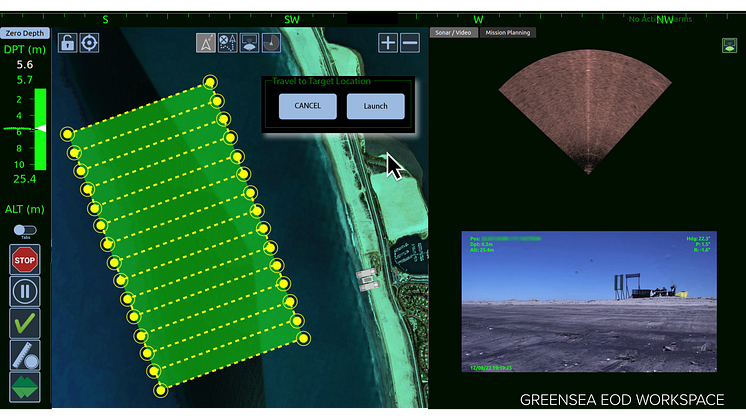Click the green diamond layers icon

25,387
